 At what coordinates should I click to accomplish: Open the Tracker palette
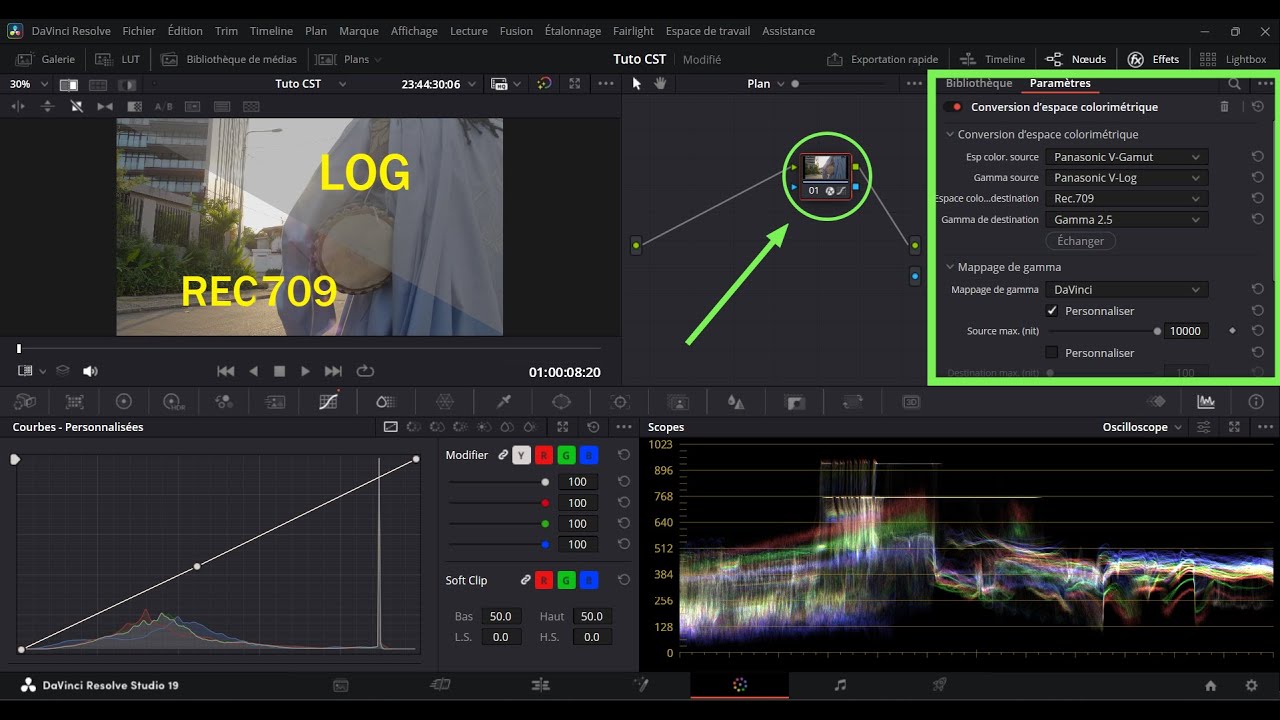pyautogui.click(x=620, y=401)
